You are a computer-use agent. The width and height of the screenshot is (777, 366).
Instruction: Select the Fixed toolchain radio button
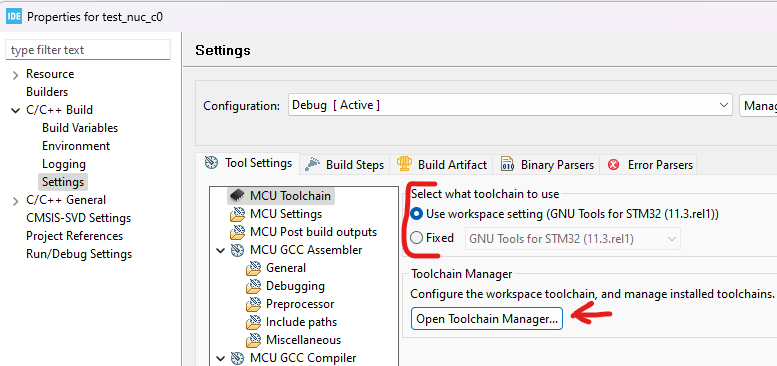(417, 238)
